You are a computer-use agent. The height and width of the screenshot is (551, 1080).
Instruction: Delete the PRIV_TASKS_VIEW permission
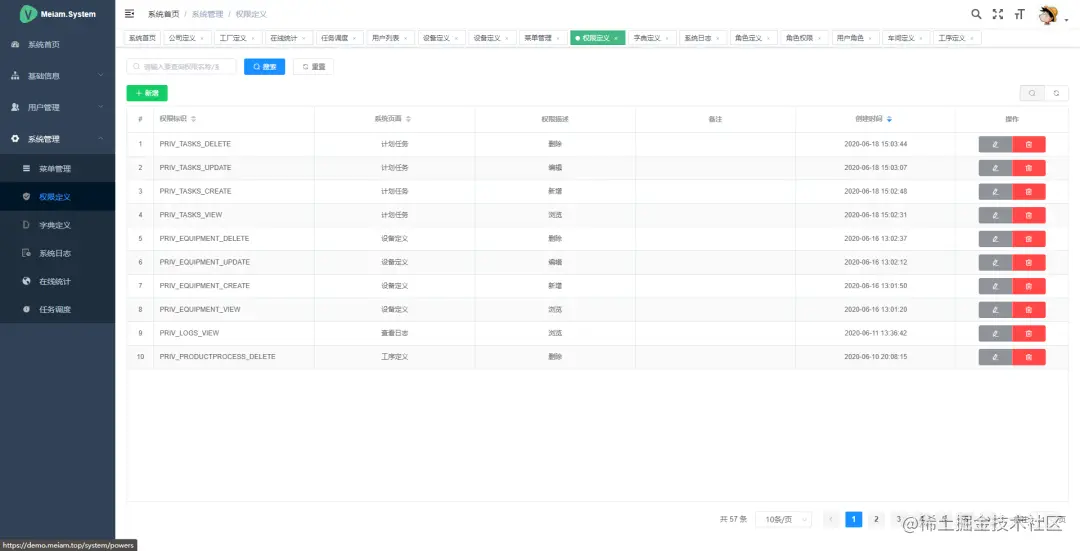[1029, 215]
